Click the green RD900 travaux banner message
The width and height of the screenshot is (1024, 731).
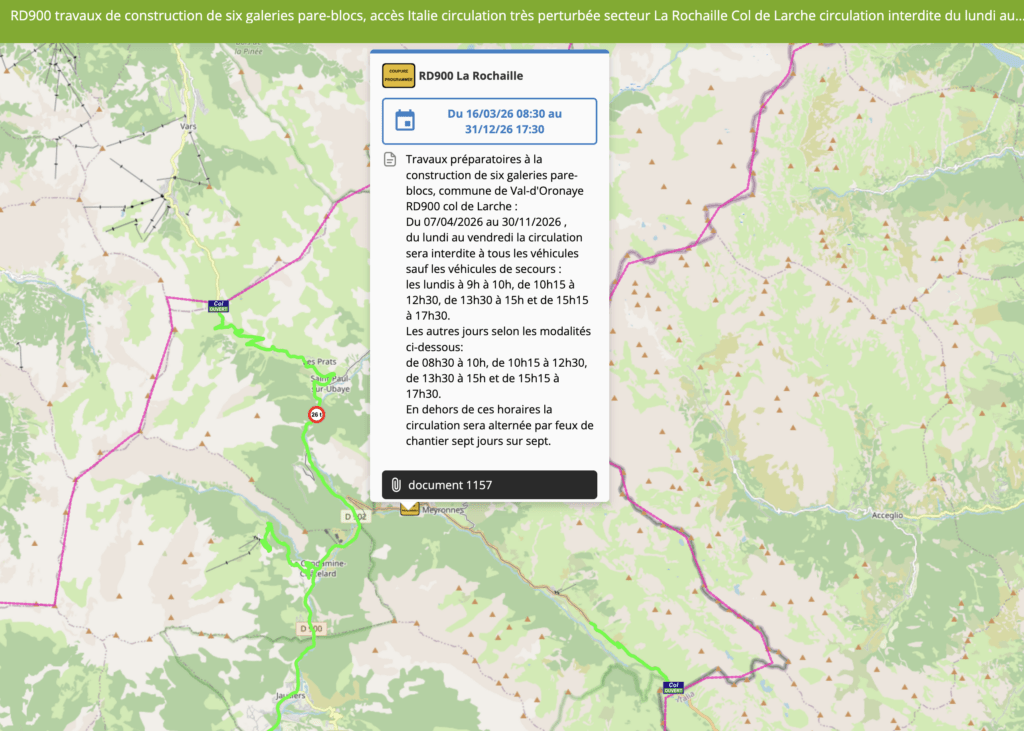pos(512,16)
